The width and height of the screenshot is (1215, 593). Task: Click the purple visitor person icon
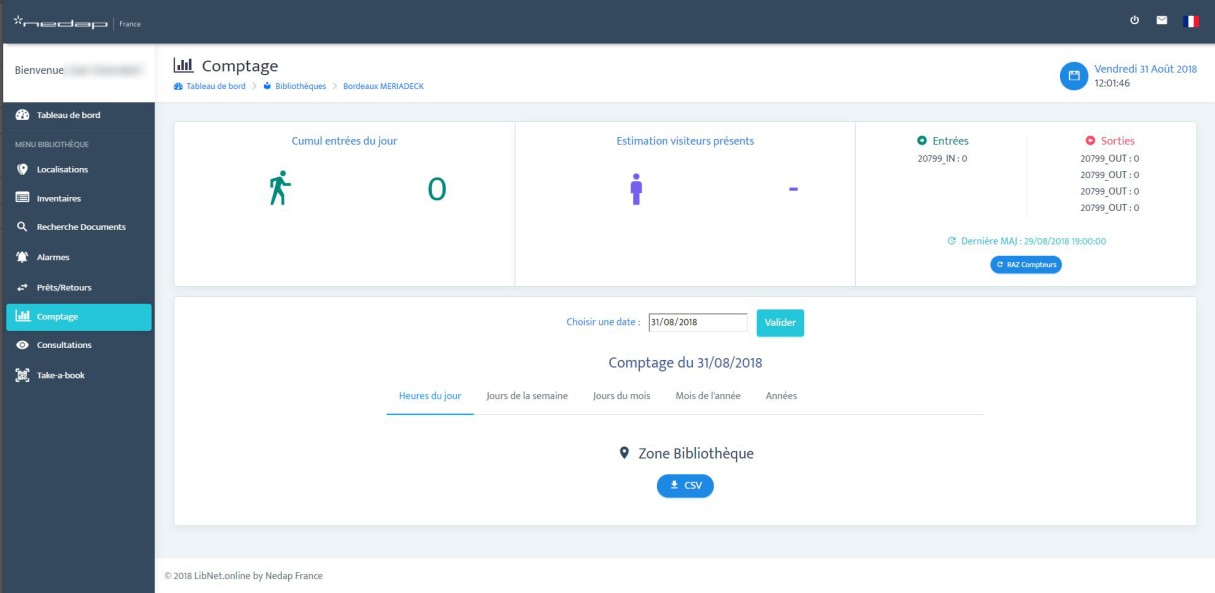635,189
